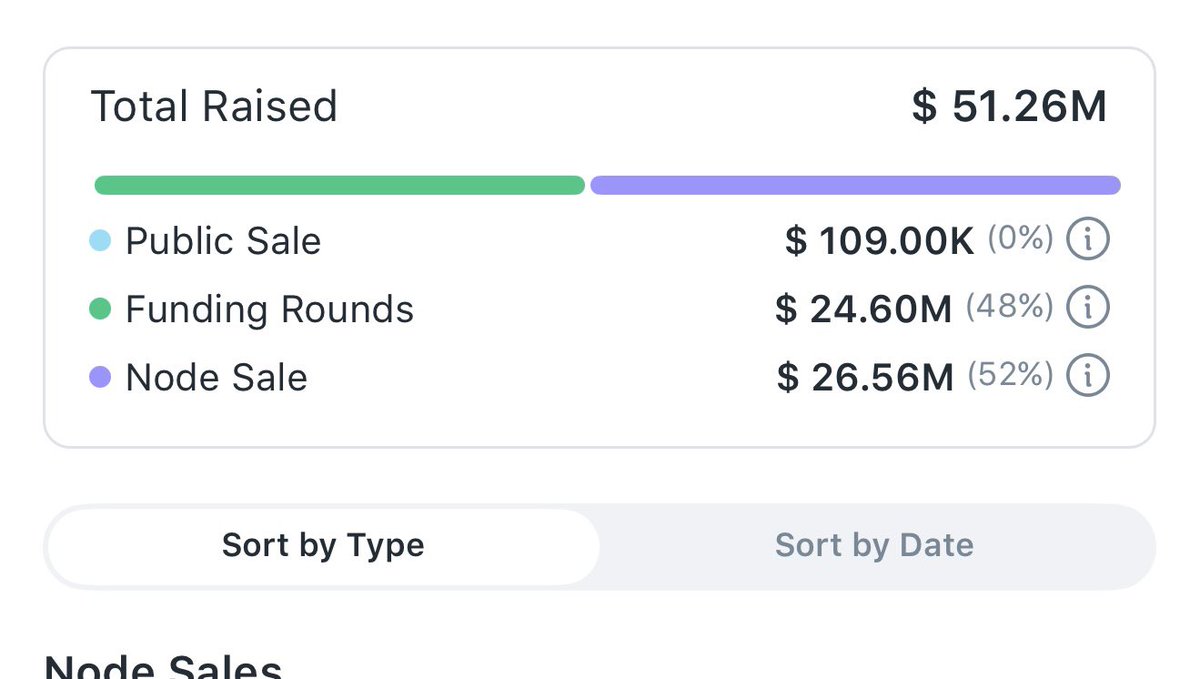Click the green segment of the progress bar
Image resolution: width=1200 pixels, height=679 pixels.
[x=339, y=185]
